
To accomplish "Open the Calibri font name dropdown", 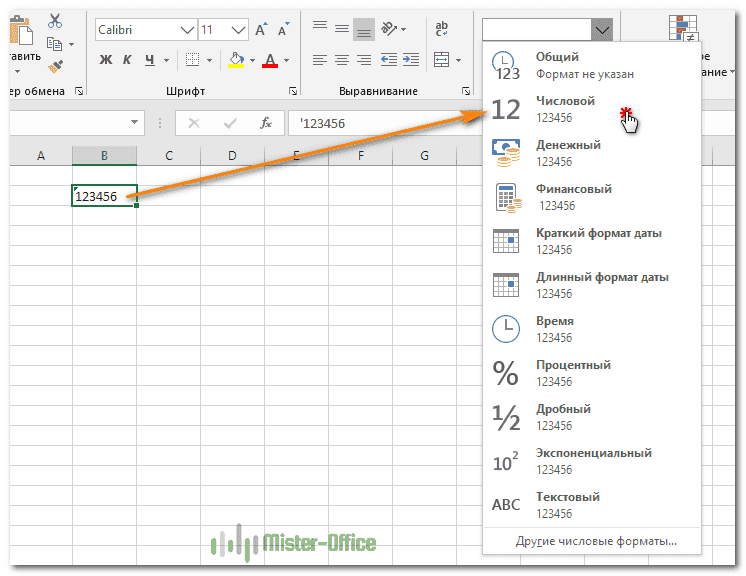I will [x=184, y=30].
